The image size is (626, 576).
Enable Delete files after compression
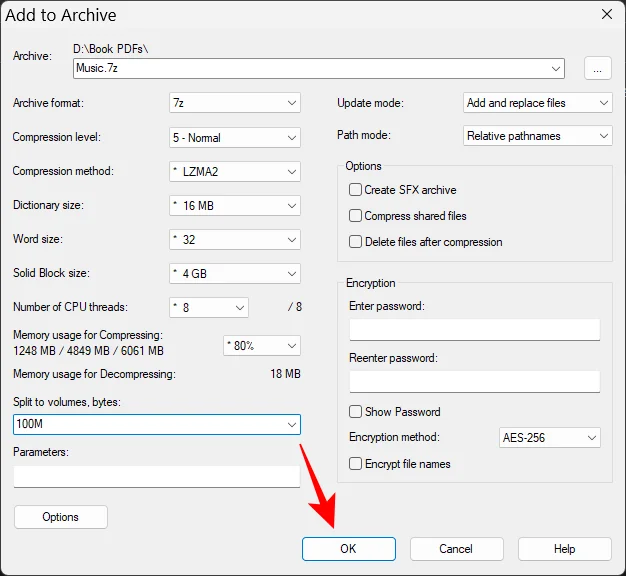tap(355, 241)
